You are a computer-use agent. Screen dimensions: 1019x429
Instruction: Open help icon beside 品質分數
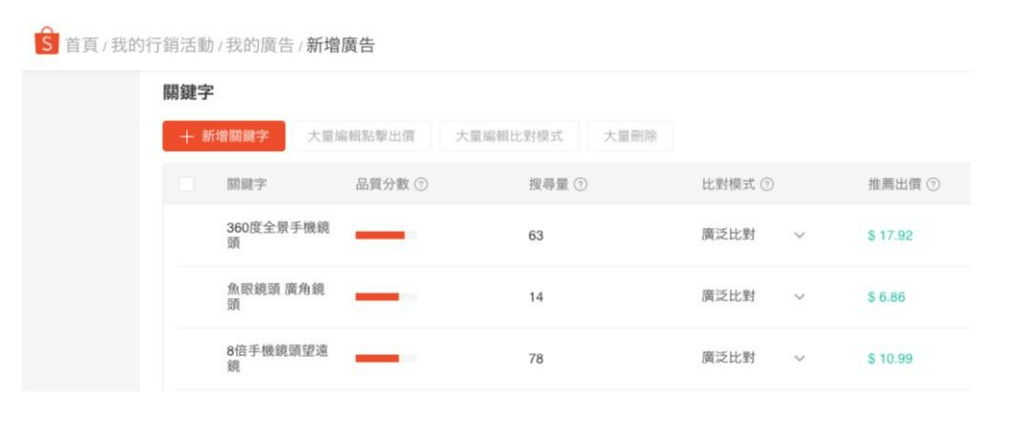pyautogui.click(x=421, y=185)
